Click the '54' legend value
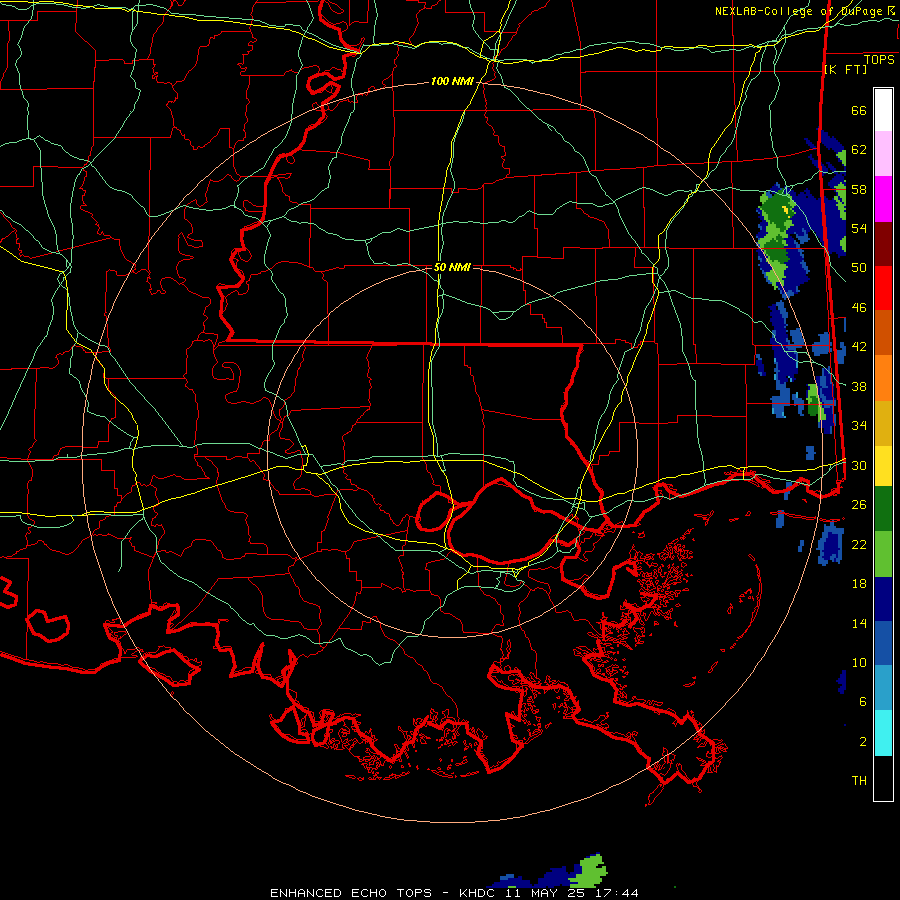Viewport: 900px width, 900px height. pos(859,228)
